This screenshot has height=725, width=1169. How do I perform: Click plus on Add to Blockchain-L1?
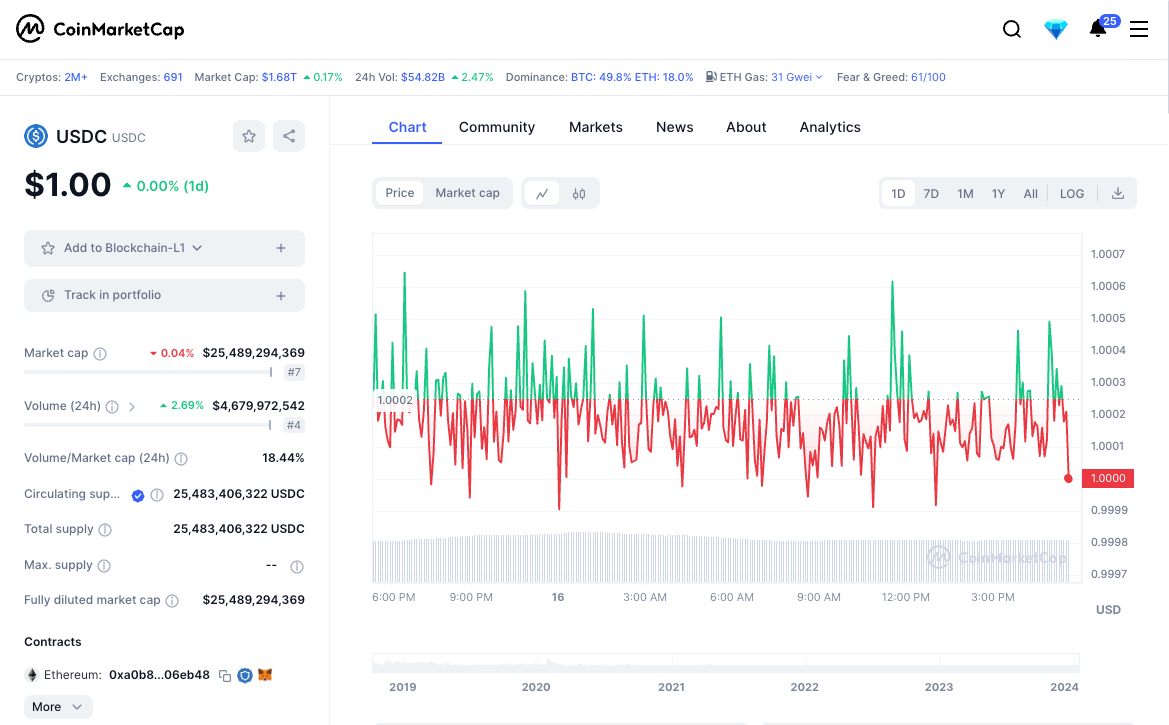point(281,248)
